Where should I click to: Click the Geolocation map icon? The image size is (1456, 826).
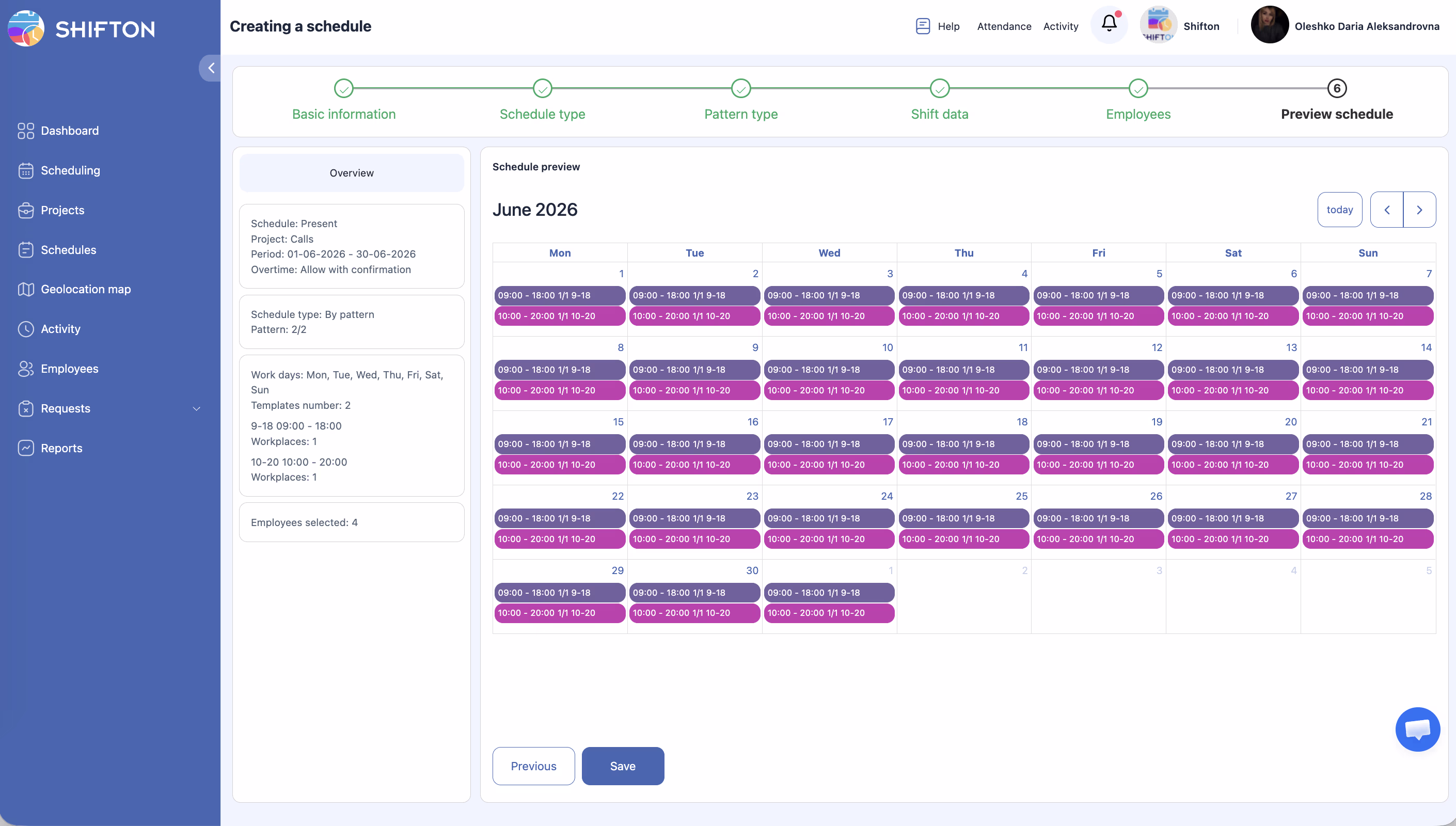pos(25,289)
